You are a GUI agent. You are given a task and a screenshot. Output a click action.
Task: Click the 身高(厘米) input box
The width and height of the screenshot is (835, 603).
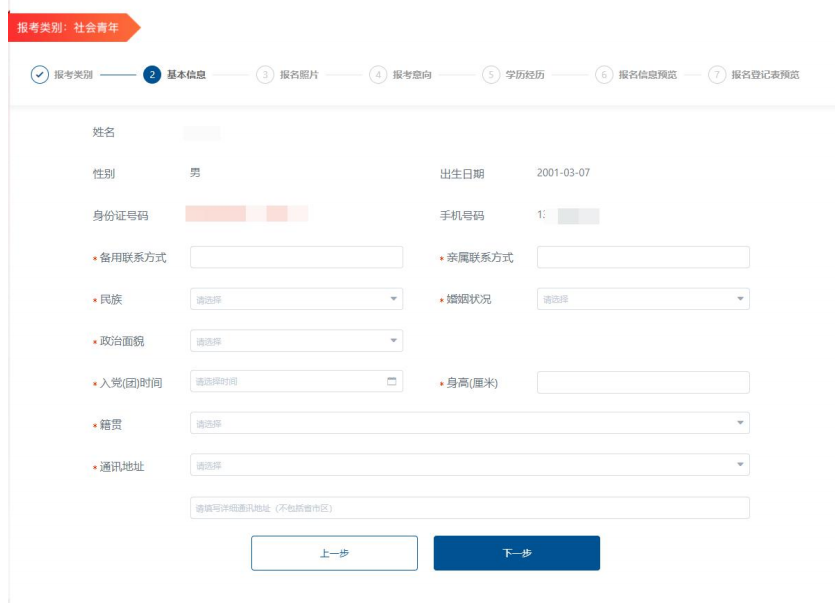643,383
